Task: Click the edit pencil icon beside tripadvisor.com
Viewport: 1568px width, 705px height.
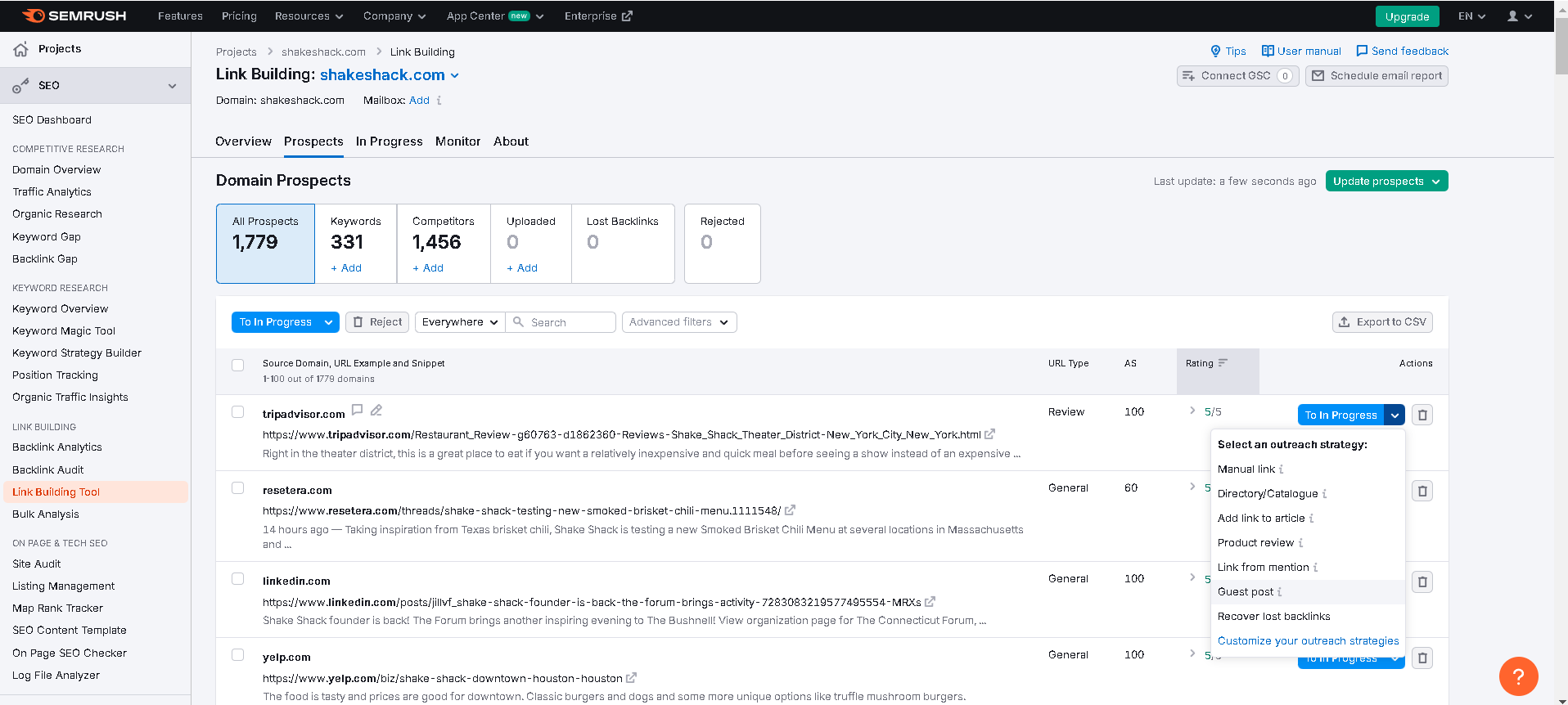Action: [376, 410]
